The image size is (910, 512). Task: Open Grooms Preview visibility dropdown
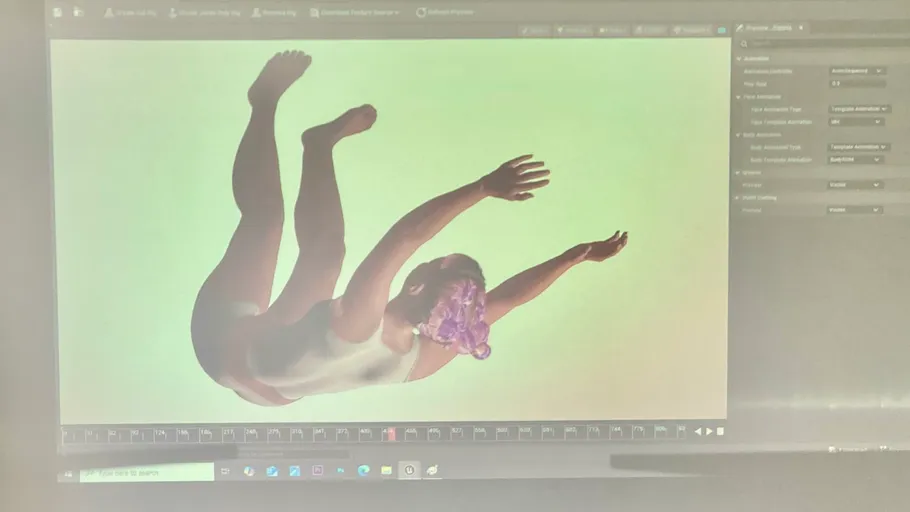(854, 185)
